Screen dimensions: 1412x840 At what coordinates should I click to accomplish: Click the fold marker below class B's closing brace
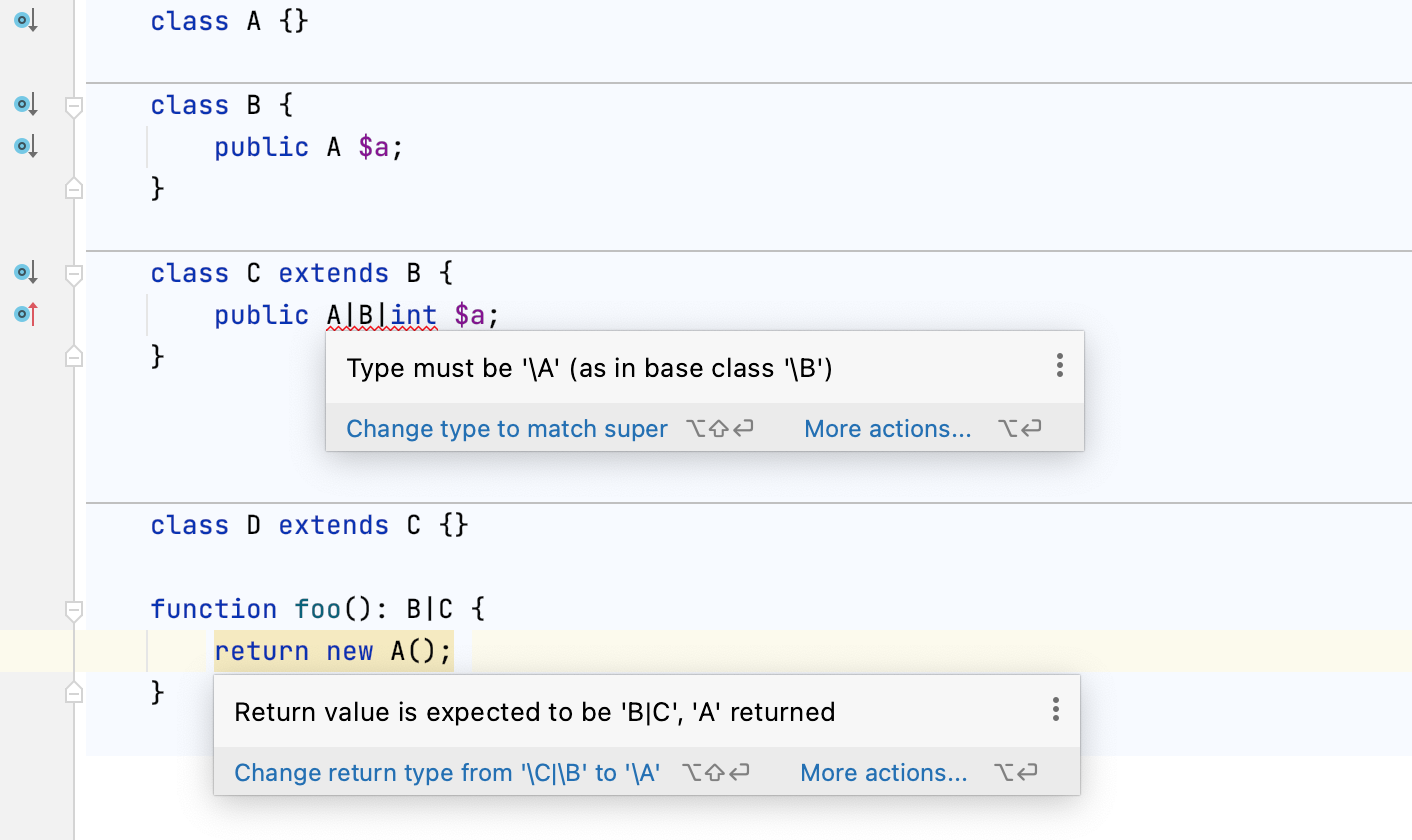point(73,188)
